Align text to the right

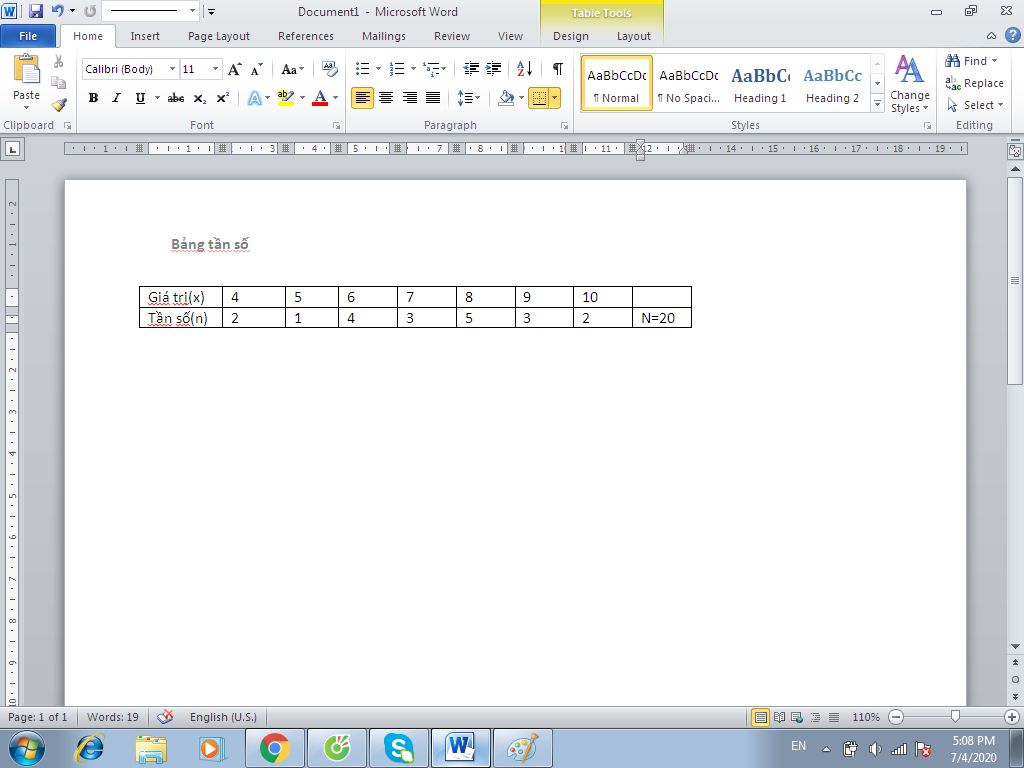pos(409,98)
